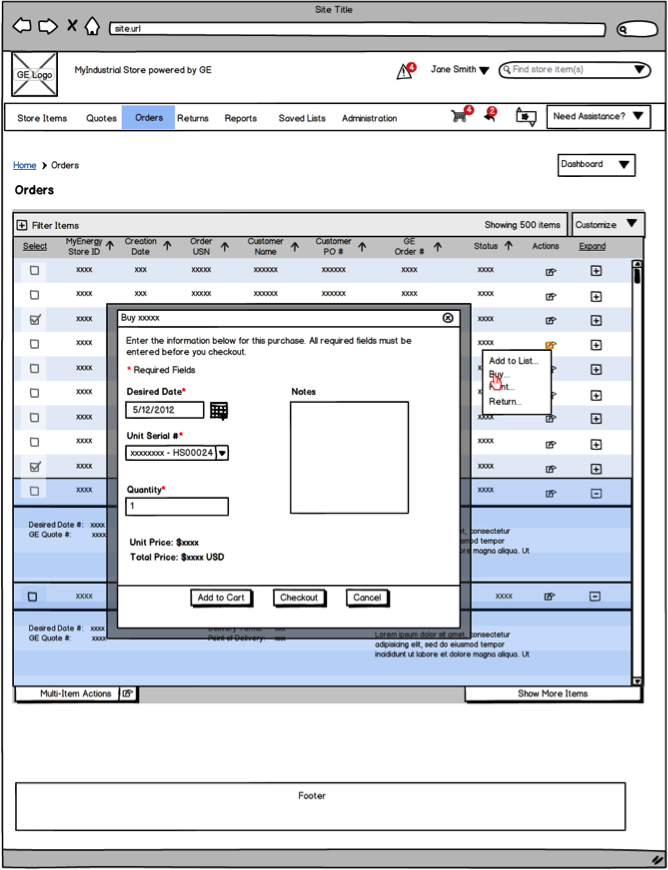668x870 pixels.
Task: Tick the checkbox in the sixth table row
Action: point(34,393)
